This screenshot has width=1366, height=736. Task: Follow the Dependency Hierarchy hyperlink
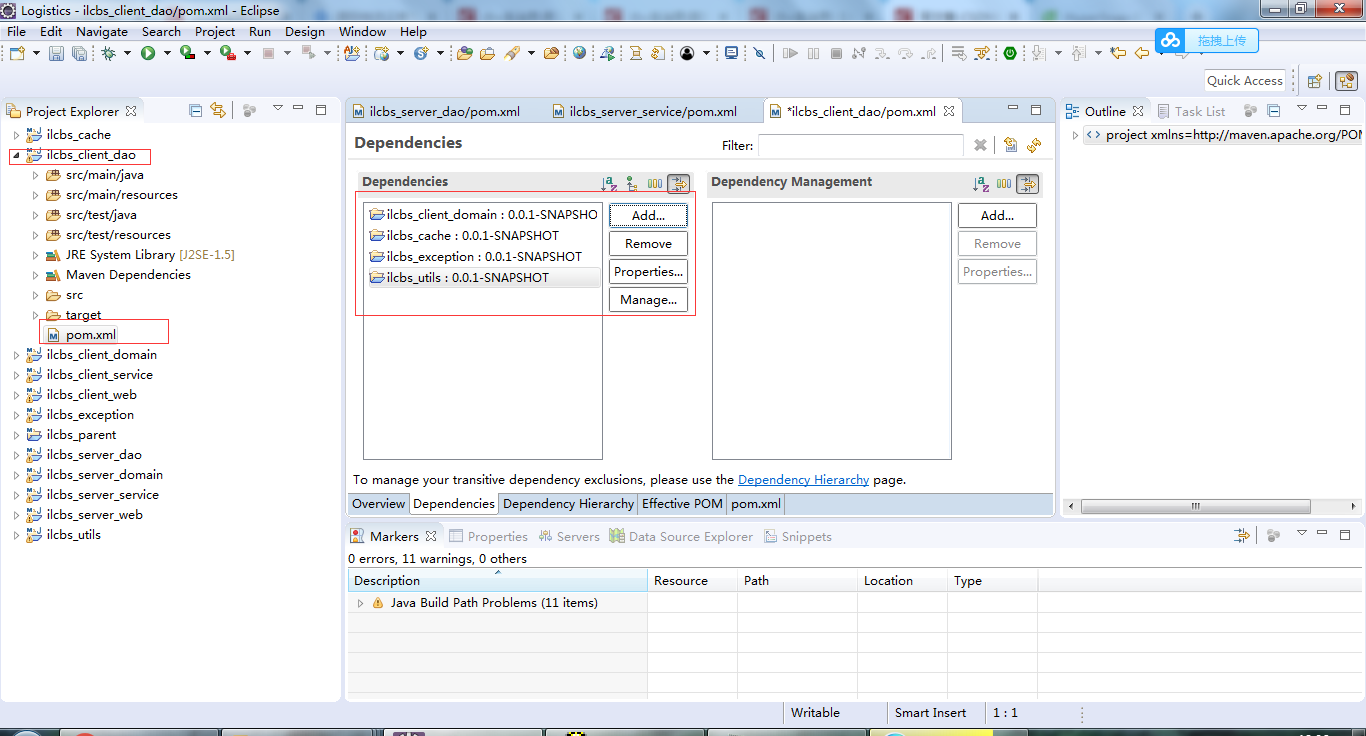tap(803, 480)
